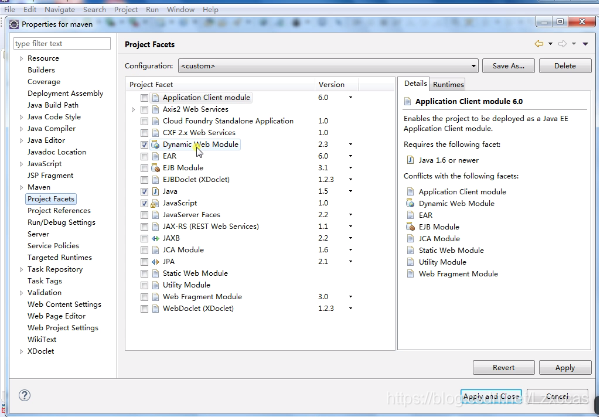Click the Apply and Close button
Viewport: 599px width, 417px height.
491,396
